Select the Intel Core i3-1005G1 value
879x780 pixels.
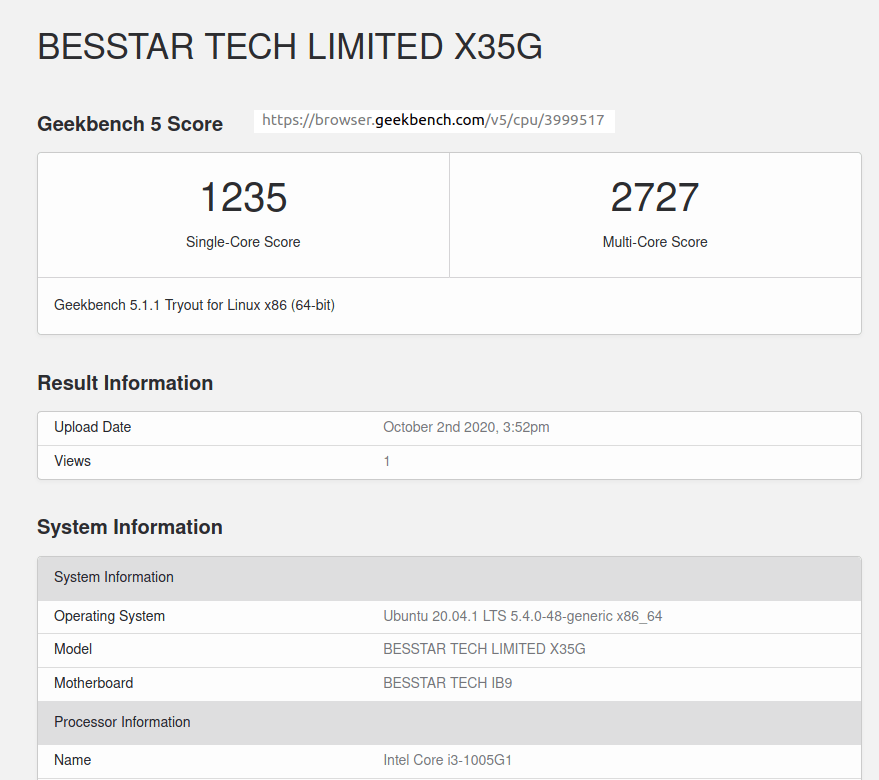pos(447,760)
